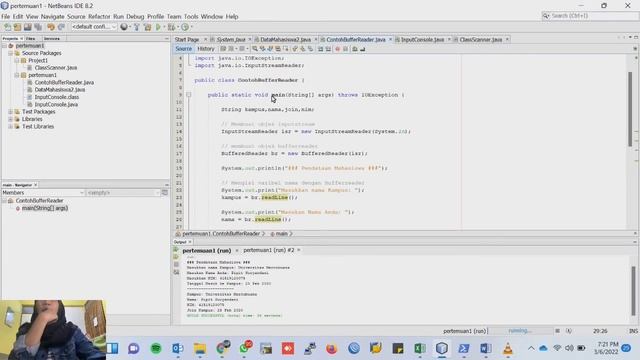Click the running progress bar in status bar
640x360 pixels.
[520, 331]
